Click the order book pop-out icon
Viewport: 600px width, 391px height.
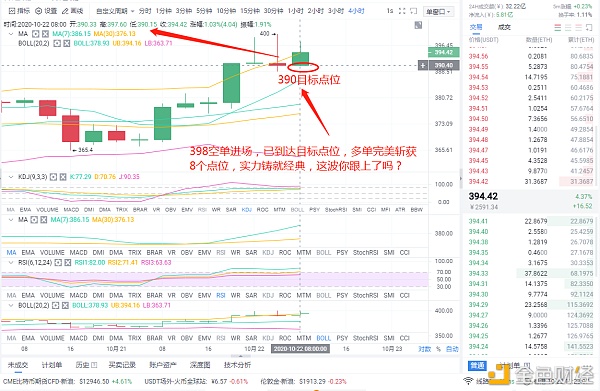590,28
